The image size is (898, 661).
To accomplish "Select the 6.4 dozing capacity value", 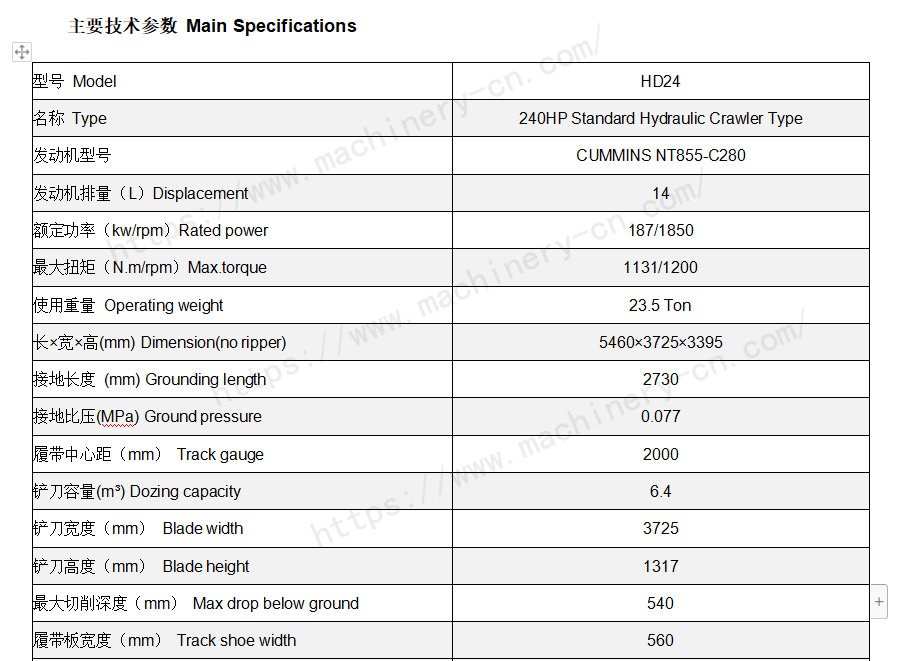I will [x=660, y=491].
